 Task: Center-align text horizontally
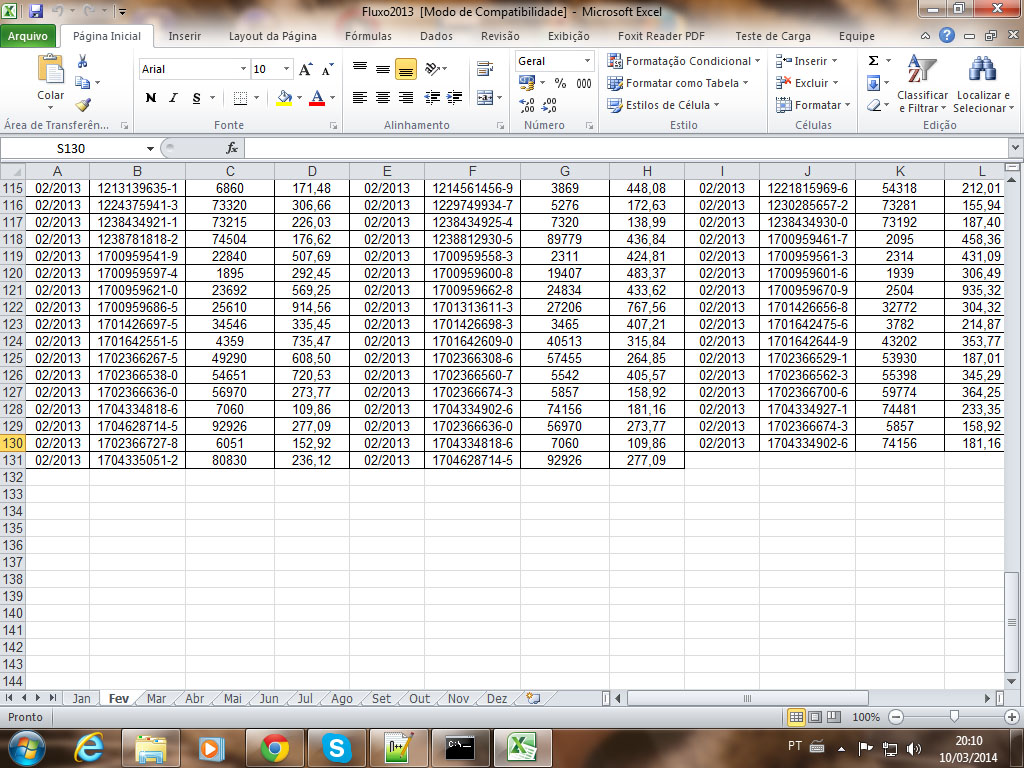tap(383, 98)
